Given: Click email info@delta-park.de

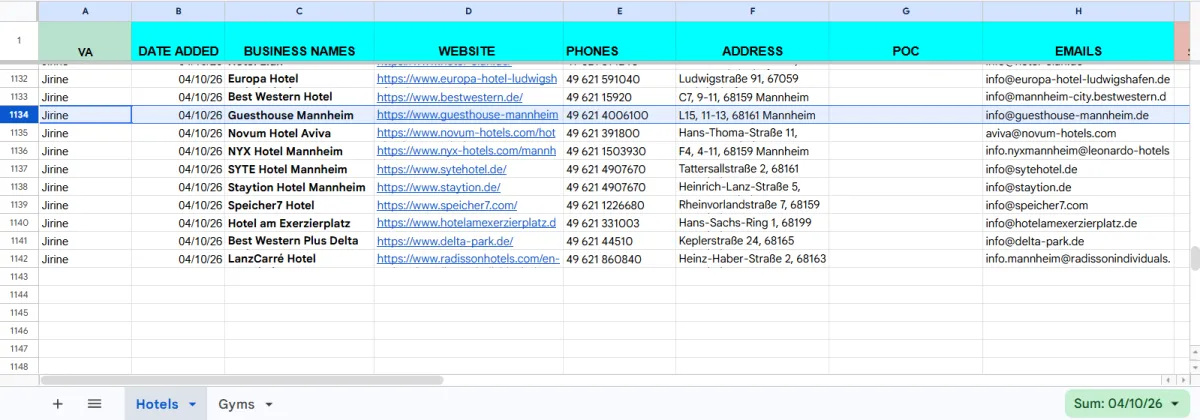Looking at the screenshot, I should click(1035, 241).
